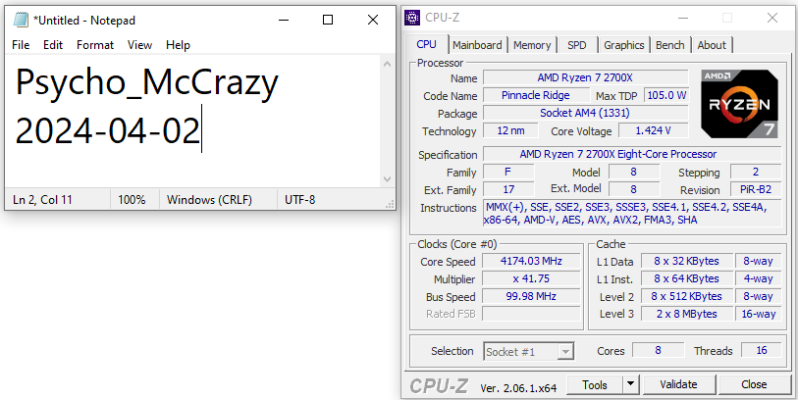This screenshot has width=798, height=400.
Task: Close the CPU-Z window via title bar X
Action: 772,18
